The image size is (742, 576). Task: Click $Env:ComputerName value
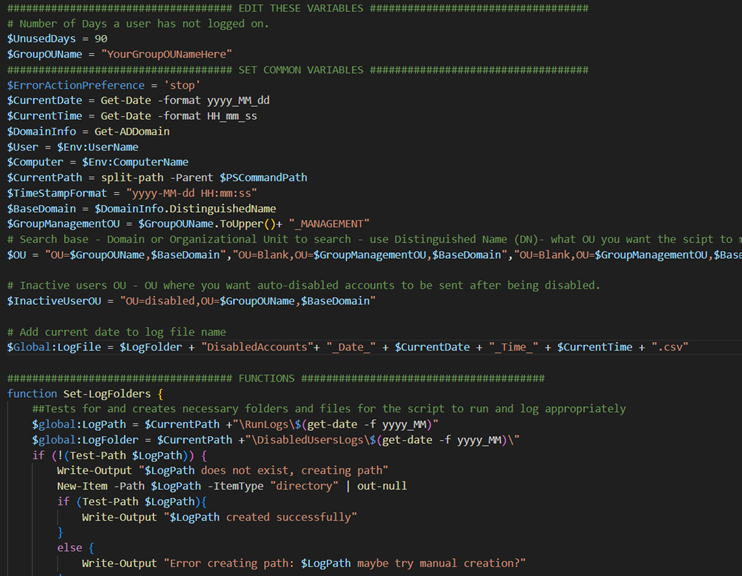[135, 162]
